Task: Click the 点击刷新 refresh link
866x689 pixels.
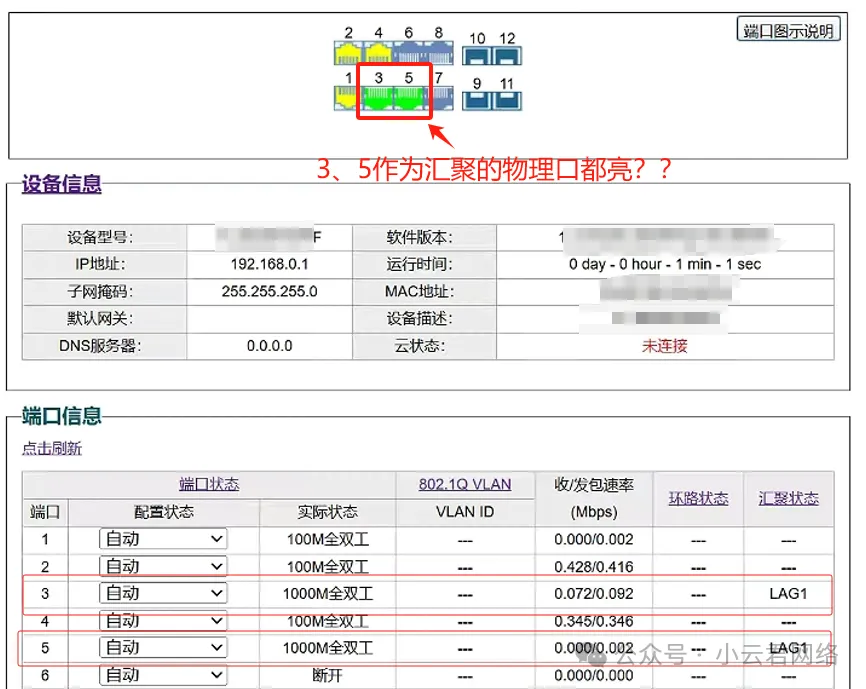Action: (x=52, y=449)
